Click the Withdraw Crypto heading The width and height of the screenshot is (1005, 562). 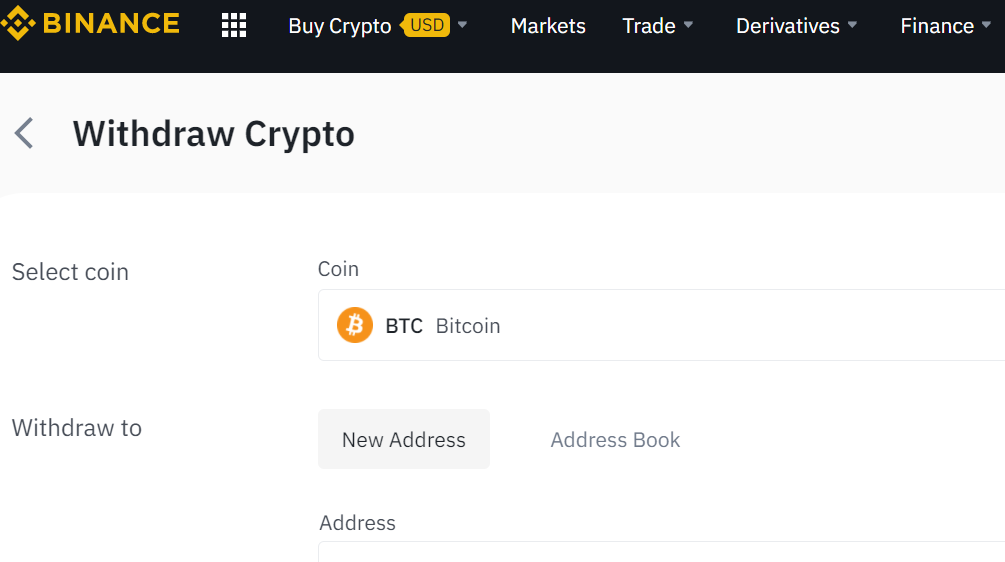[213, 134]
